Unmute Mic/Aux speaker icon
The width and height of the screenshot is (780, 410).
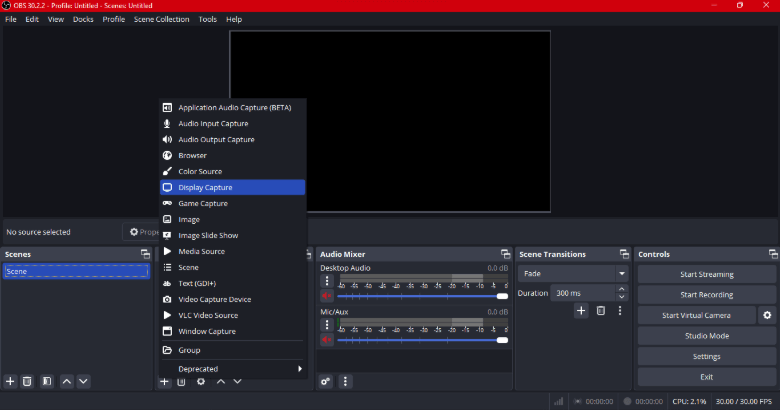coord(327,340)
